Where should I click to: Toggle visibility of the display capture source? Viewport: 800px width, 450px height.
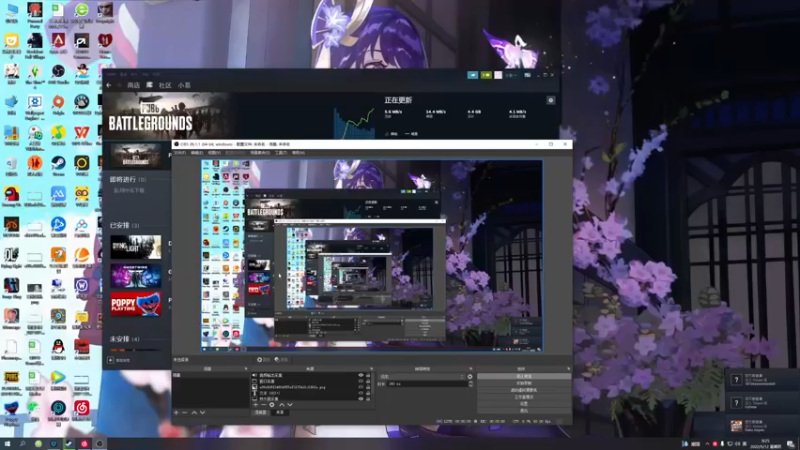(361, 398)
